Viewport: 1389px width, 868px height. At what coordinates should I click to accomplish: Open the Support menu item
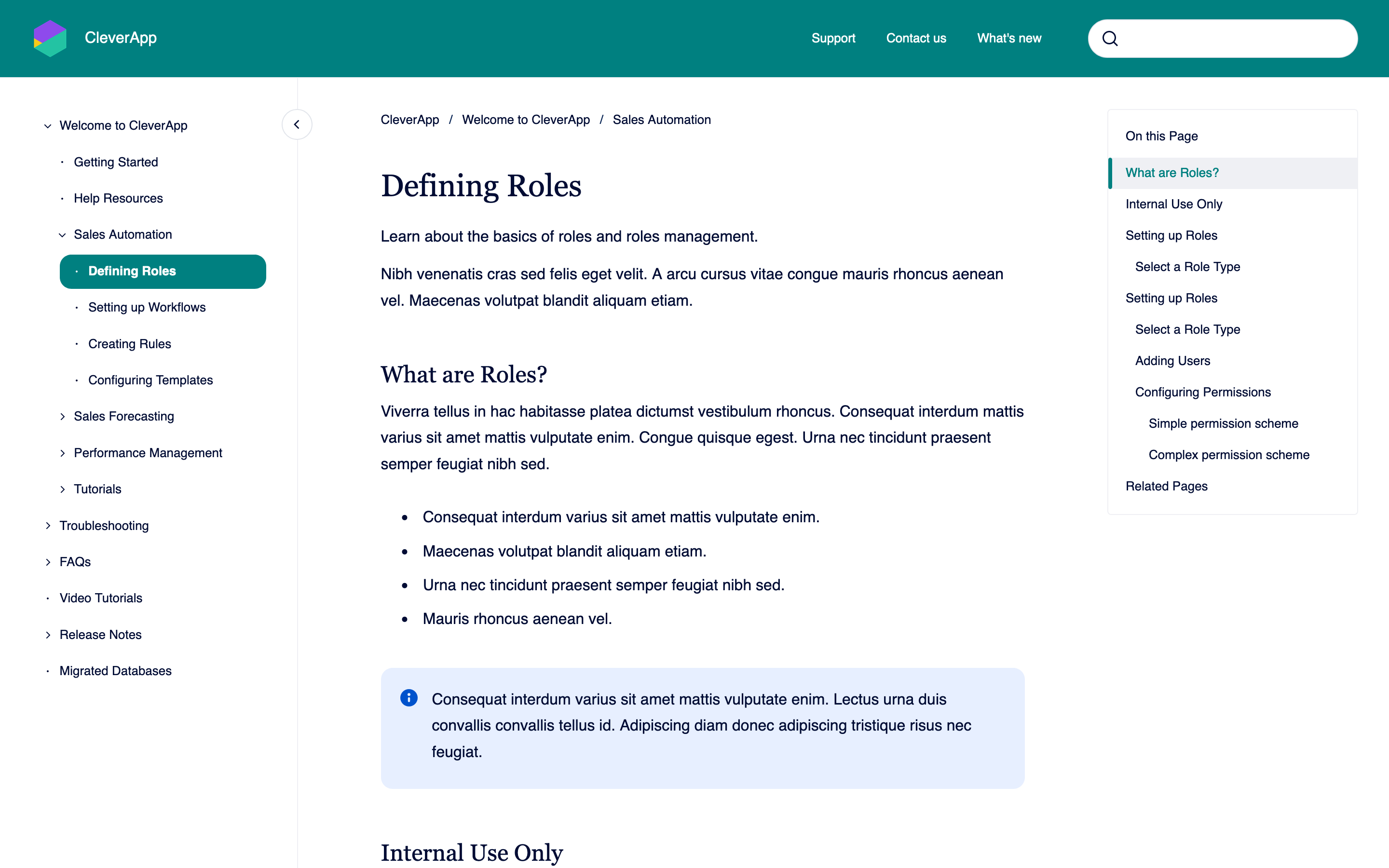pyautogui.click(x=833, y=39)
